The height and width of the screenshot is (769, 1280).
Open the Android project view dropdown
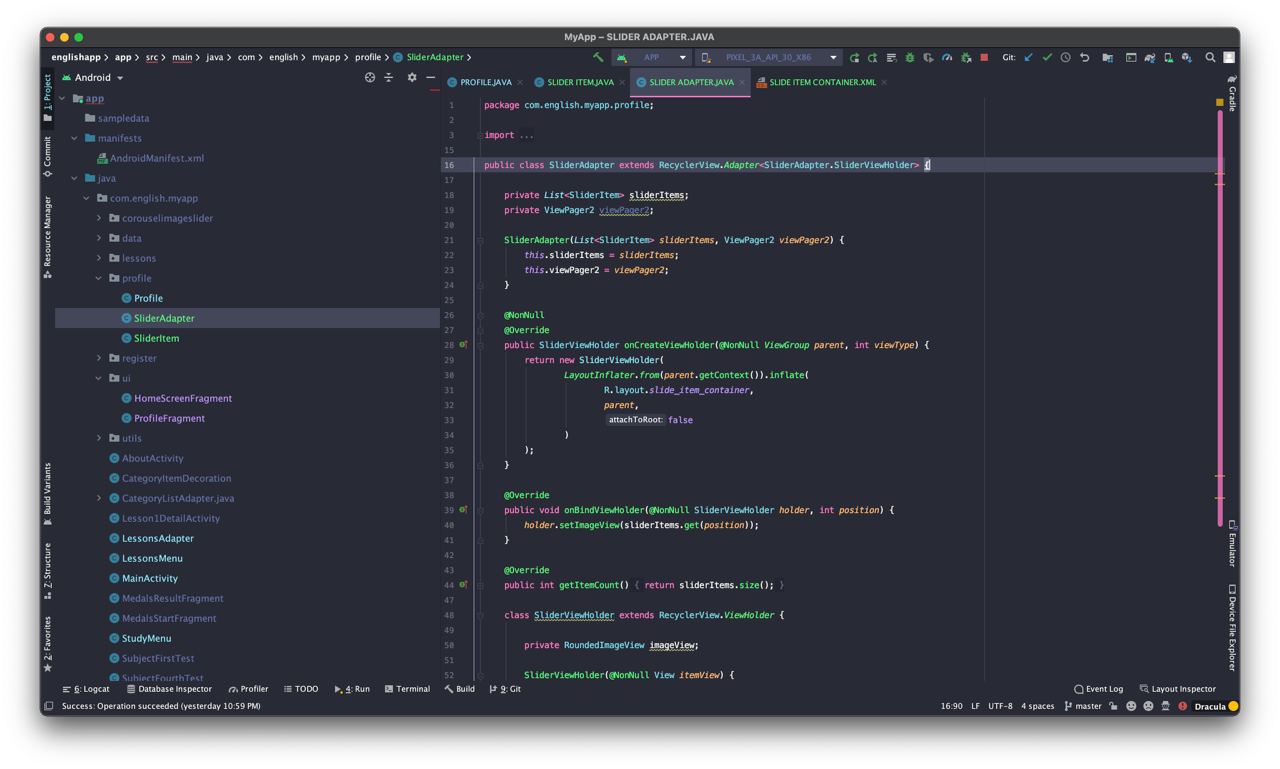click(92, 78)
